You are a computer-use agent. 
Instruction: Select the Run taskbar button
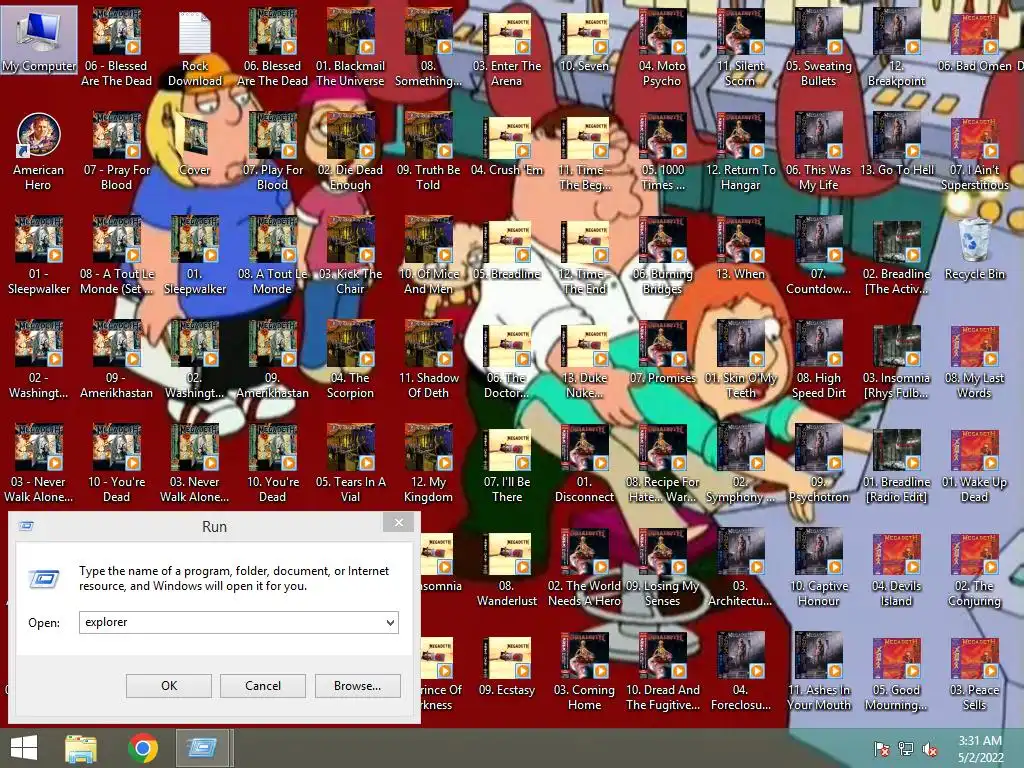pos(202,748)
